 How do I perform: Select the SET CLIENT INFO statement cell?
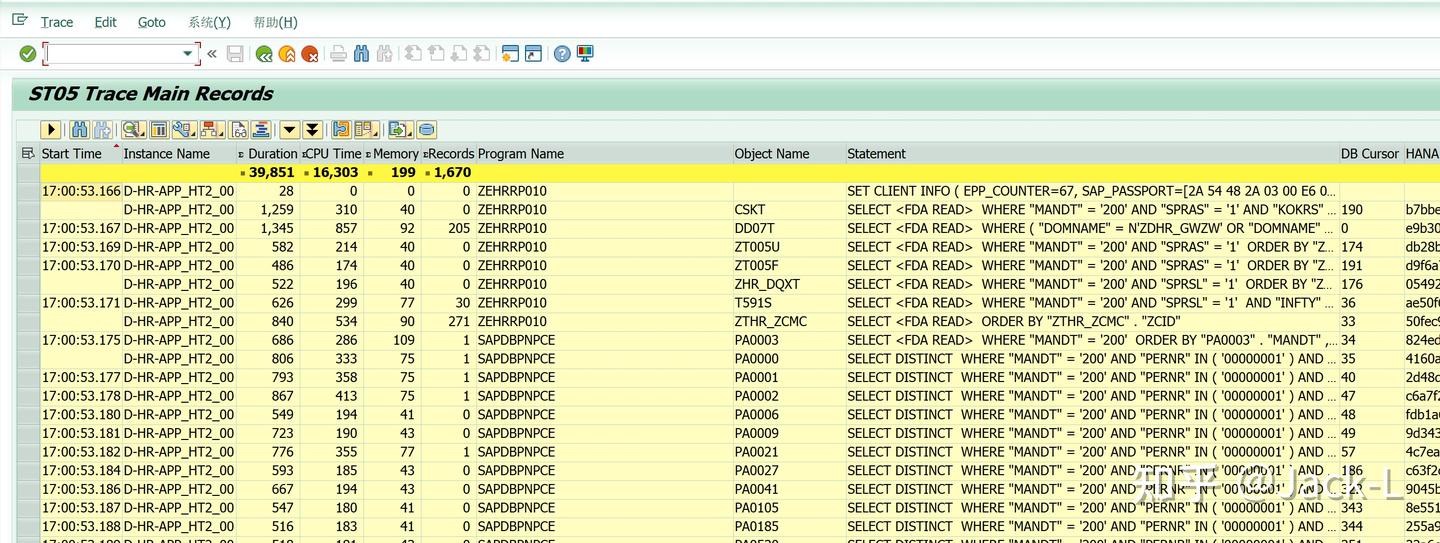point(1092,191)
